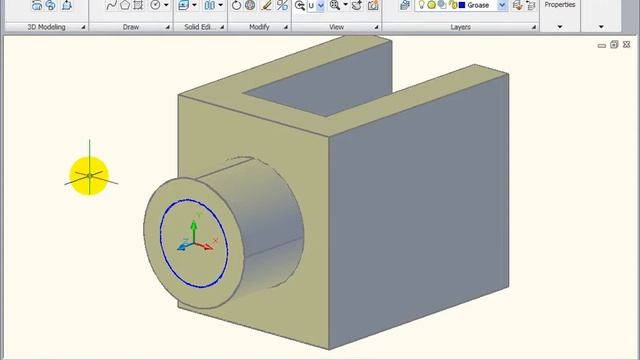Toggle layer freeze sun icon for Groase
640x360 pixels.
coord(431,5)
